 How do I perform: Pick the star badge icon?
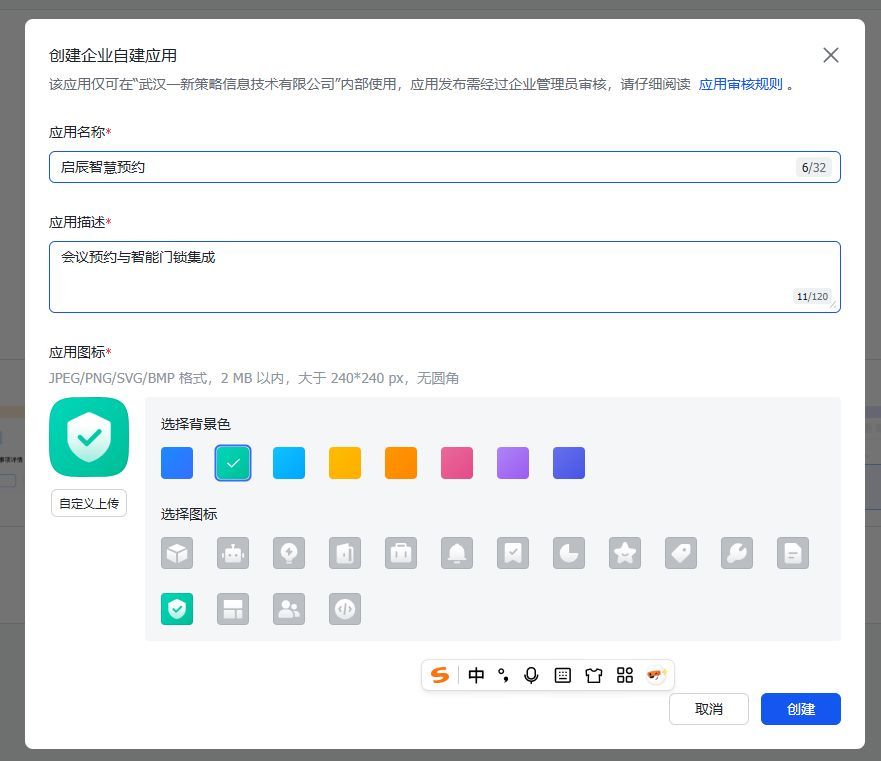point(625,553)
